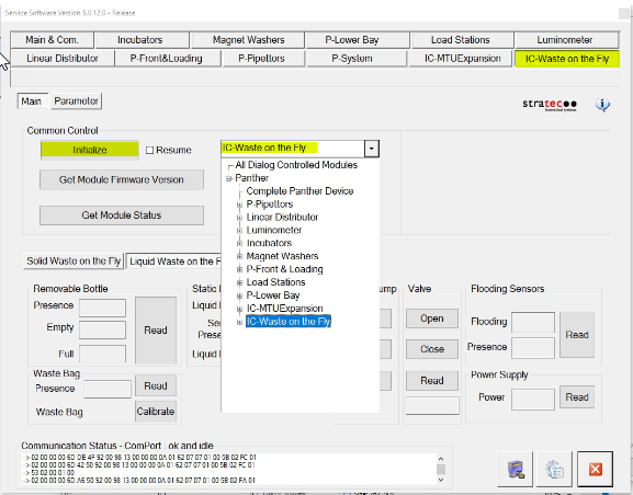633x495 pixels.
Task: Open the module selection combo box arrow
Action: point(372,148)
